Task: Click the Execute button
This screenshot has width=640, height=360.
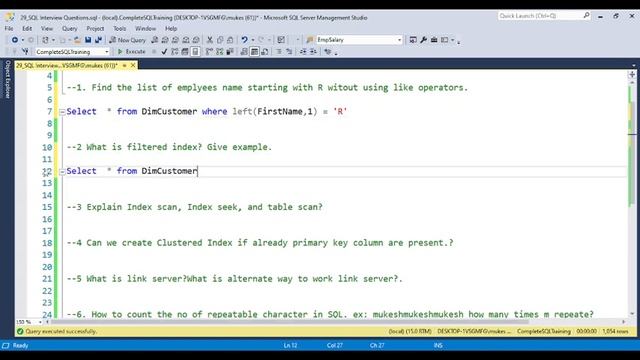Action: 131,52
